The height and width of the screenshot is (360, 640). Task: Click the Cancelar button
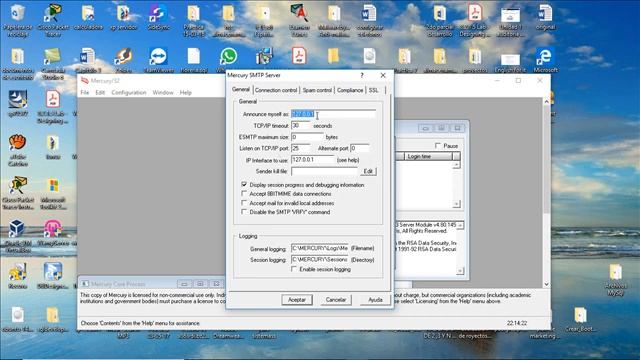tap(336, 300)
